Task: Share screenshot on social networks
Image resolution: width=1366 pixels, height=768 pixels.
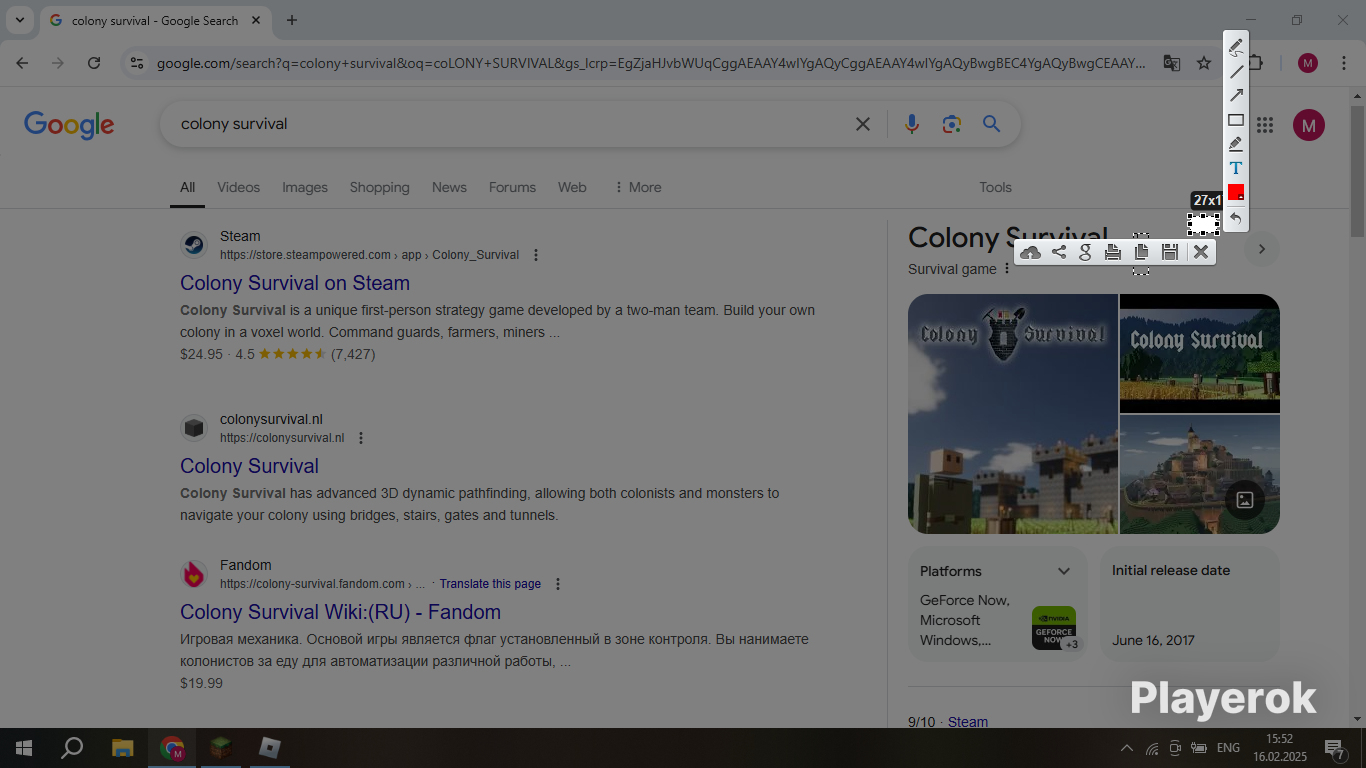Action: click(x=1058, y=252)
